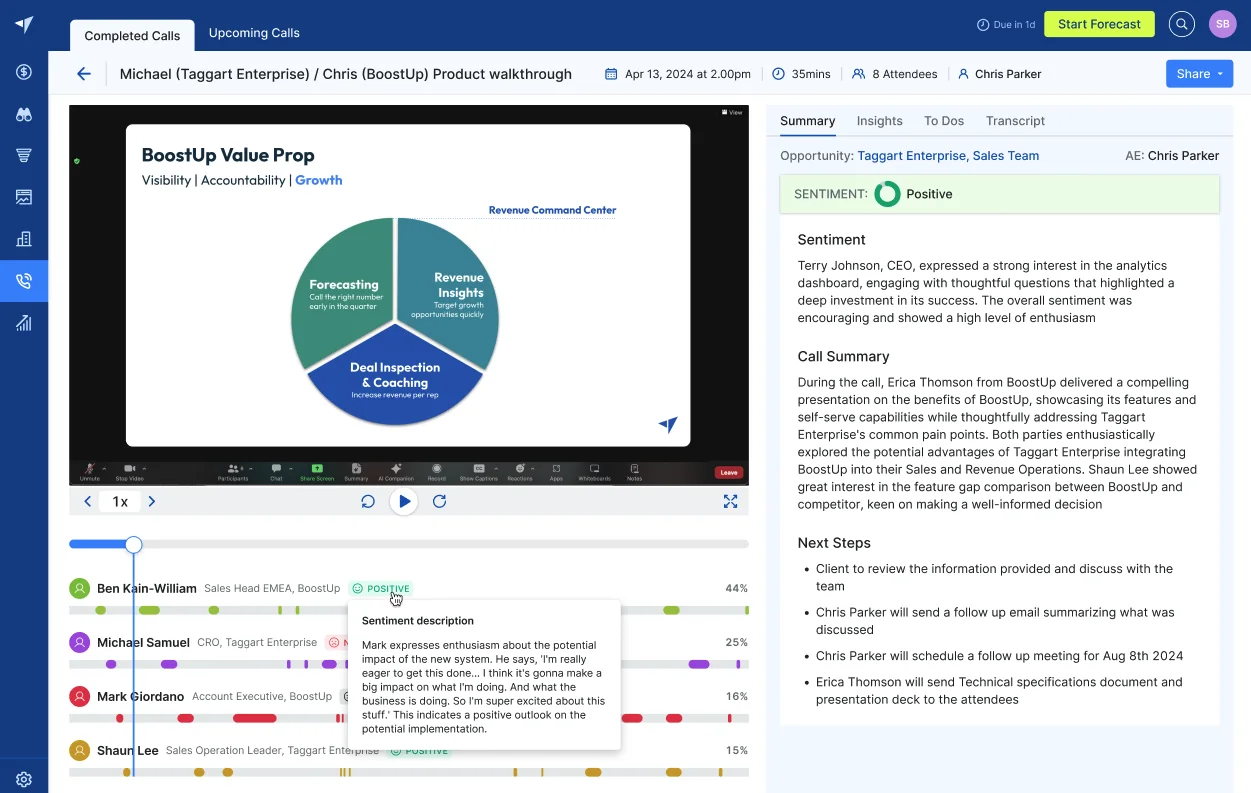This screenshot has height=793, width=1251.
Task: Increase playback speed with right chevron
Action: click(x=152, y=502)
